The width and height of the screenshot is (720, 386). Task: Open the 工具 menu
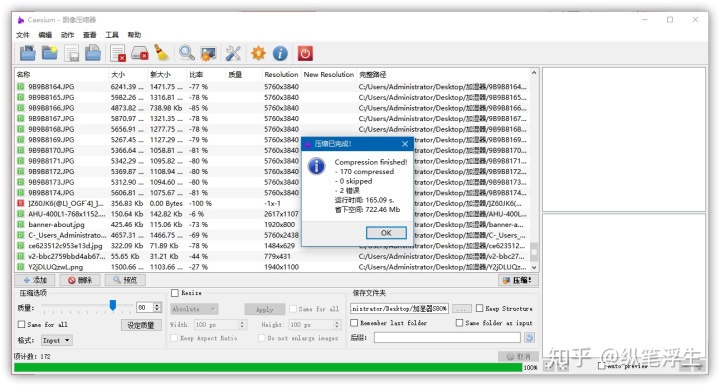(112, 35)
